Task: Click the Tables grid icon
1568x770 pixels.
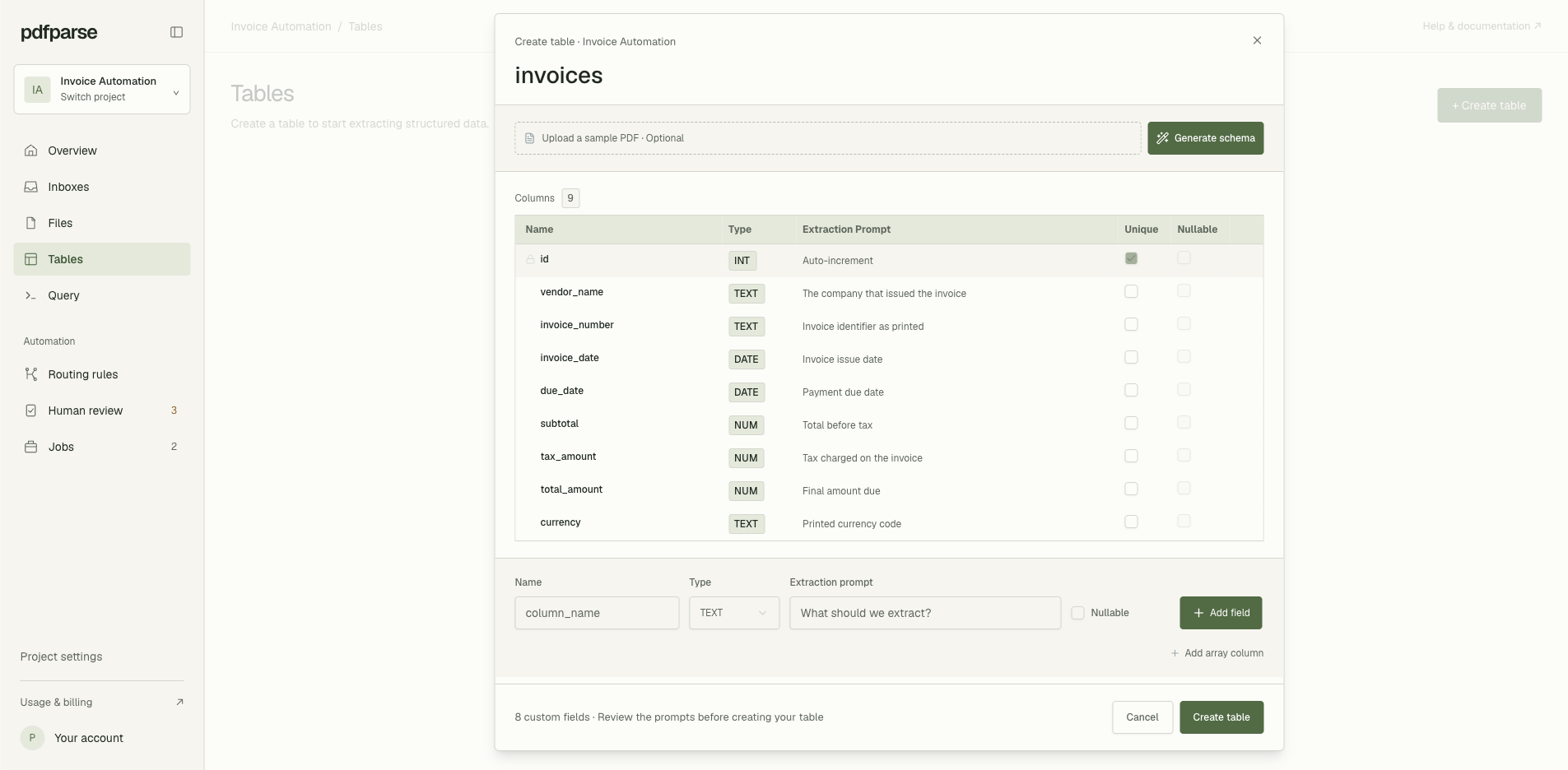Action: [x=31, y=259]
